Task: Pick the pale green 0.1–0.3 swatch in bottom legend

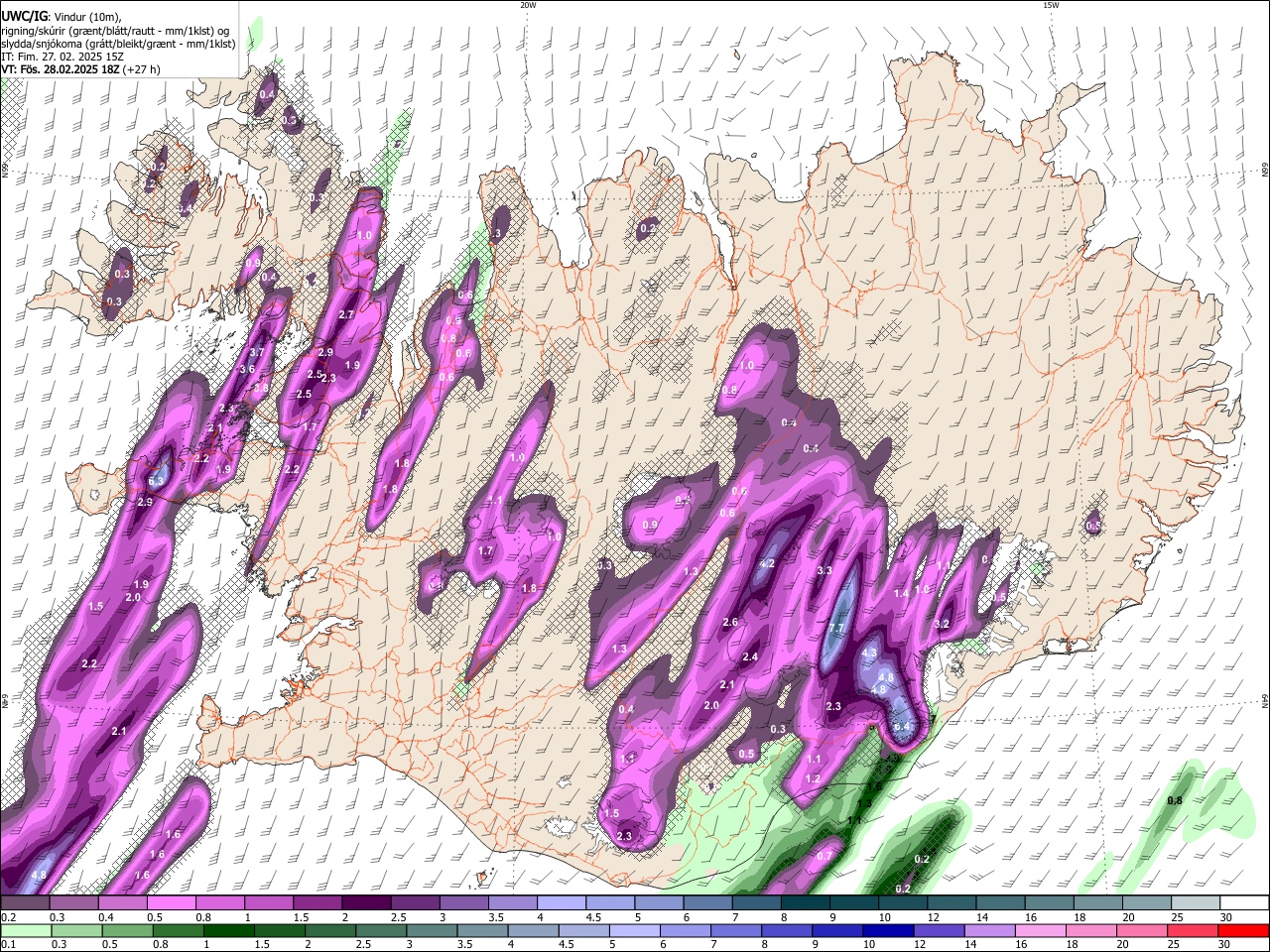Action: 25,930
